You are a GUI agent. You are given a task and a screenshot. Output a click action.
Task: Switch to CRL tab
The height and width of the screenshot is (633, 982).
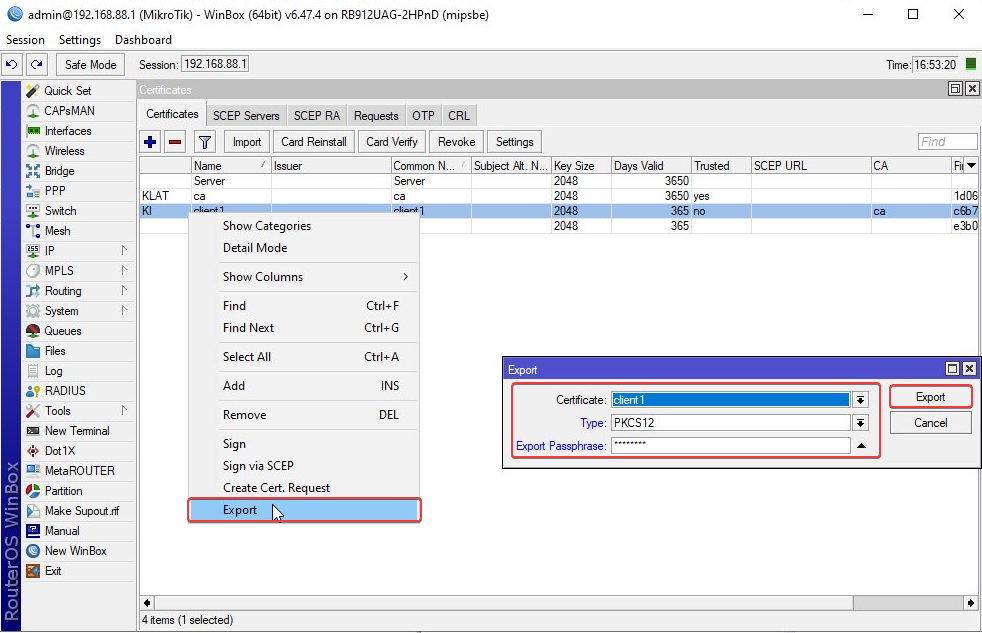[459, 116]
